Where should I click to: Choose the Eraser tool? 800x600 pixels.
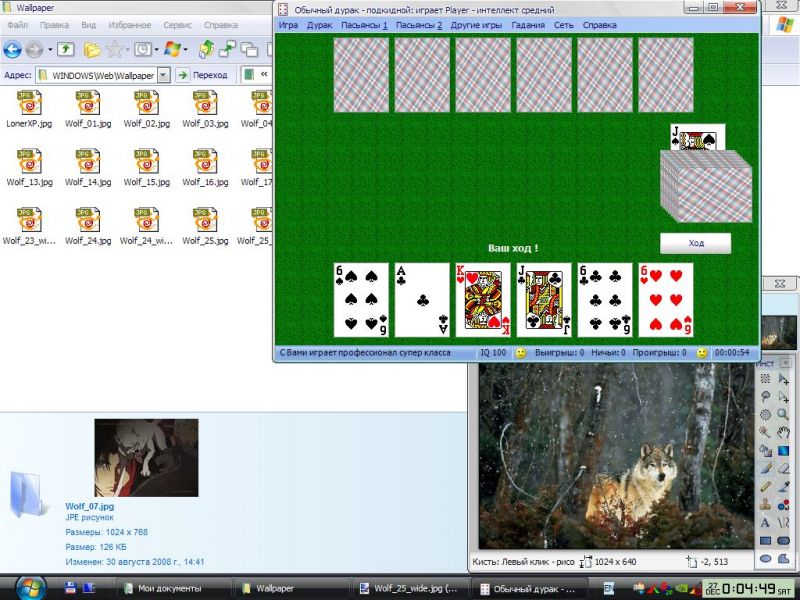coord(785,468)
